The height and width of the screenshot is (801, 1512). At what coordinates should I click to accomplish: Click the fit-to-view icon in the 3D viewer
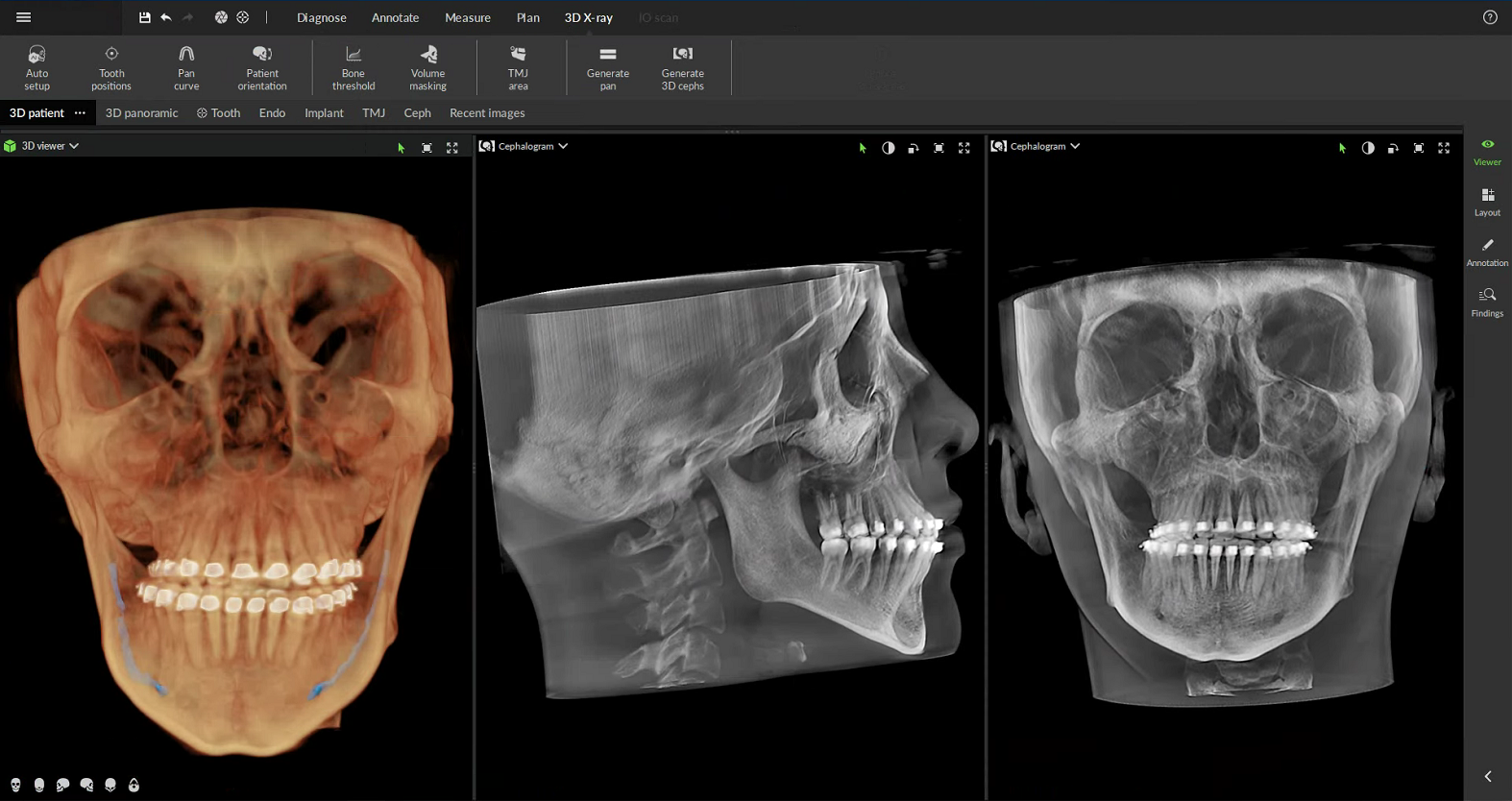[x=427, y=148]
